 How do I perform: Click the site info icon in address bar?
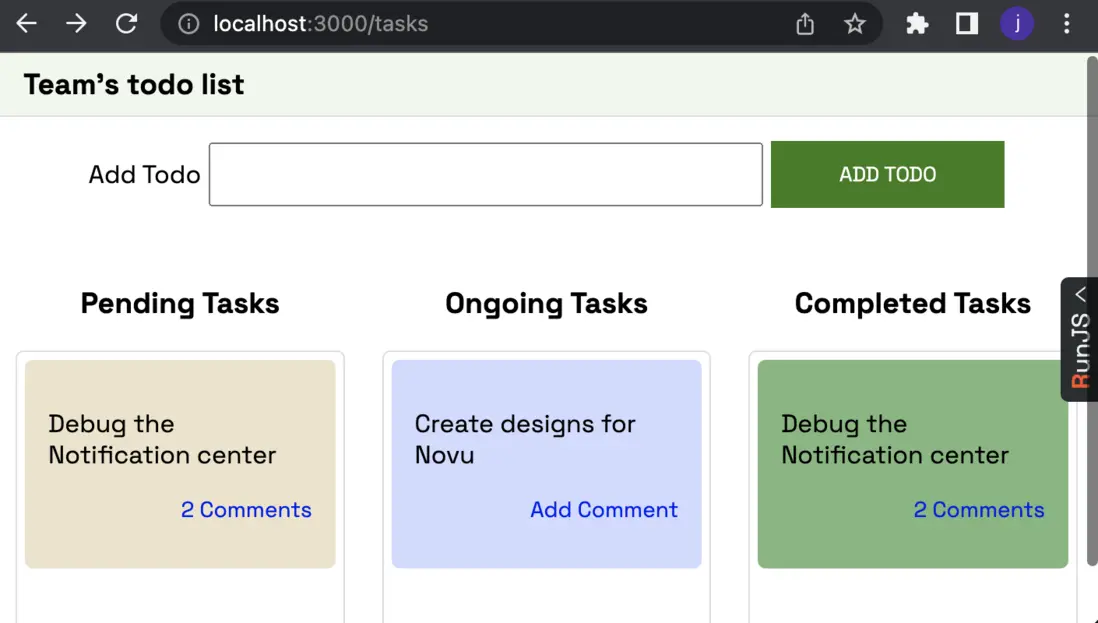pyautogui.click(x=188, y=24)
